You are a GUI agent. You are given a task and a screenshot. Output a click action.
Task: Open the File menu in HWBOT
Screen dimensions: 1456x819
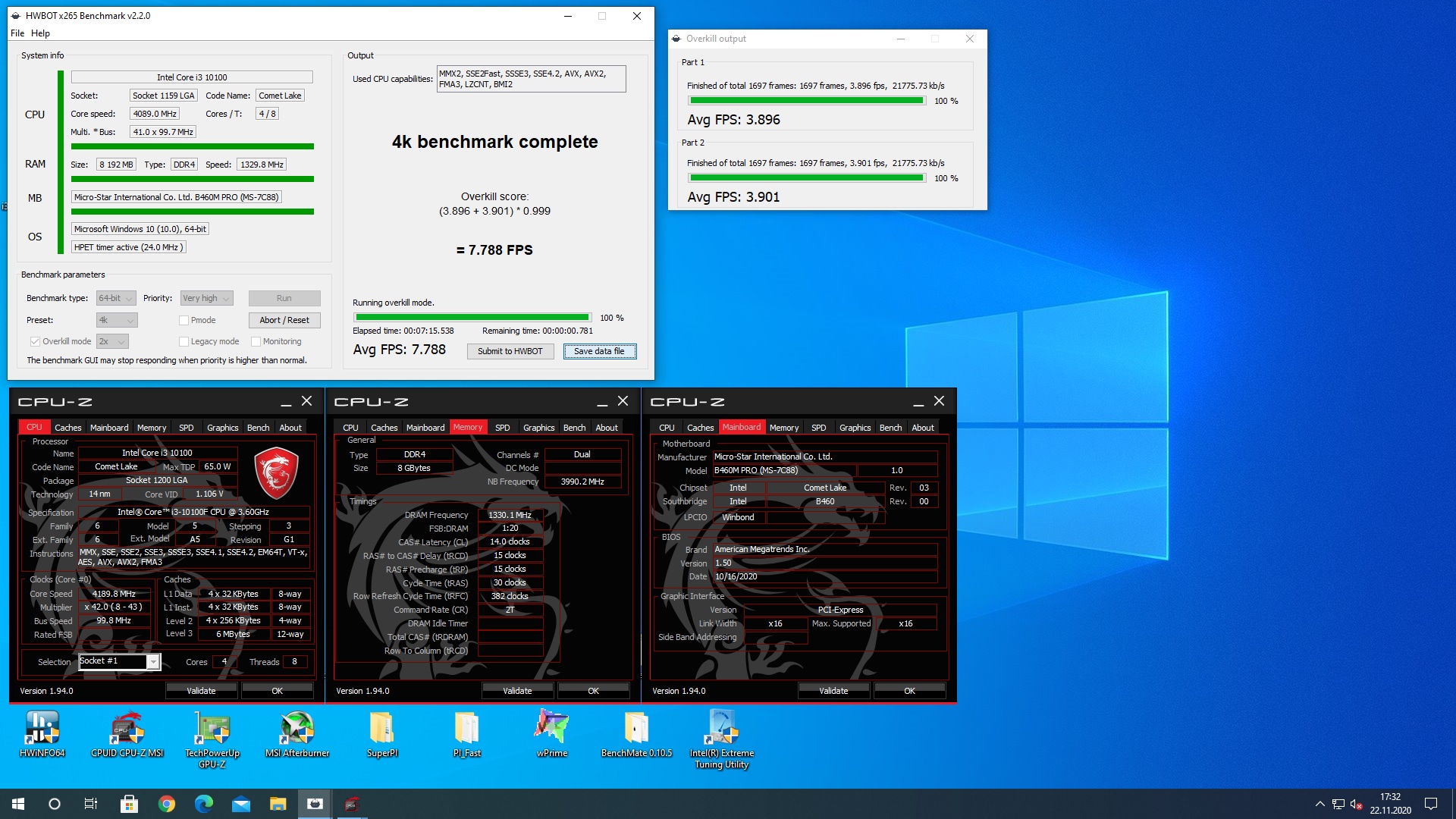point(17,33)
